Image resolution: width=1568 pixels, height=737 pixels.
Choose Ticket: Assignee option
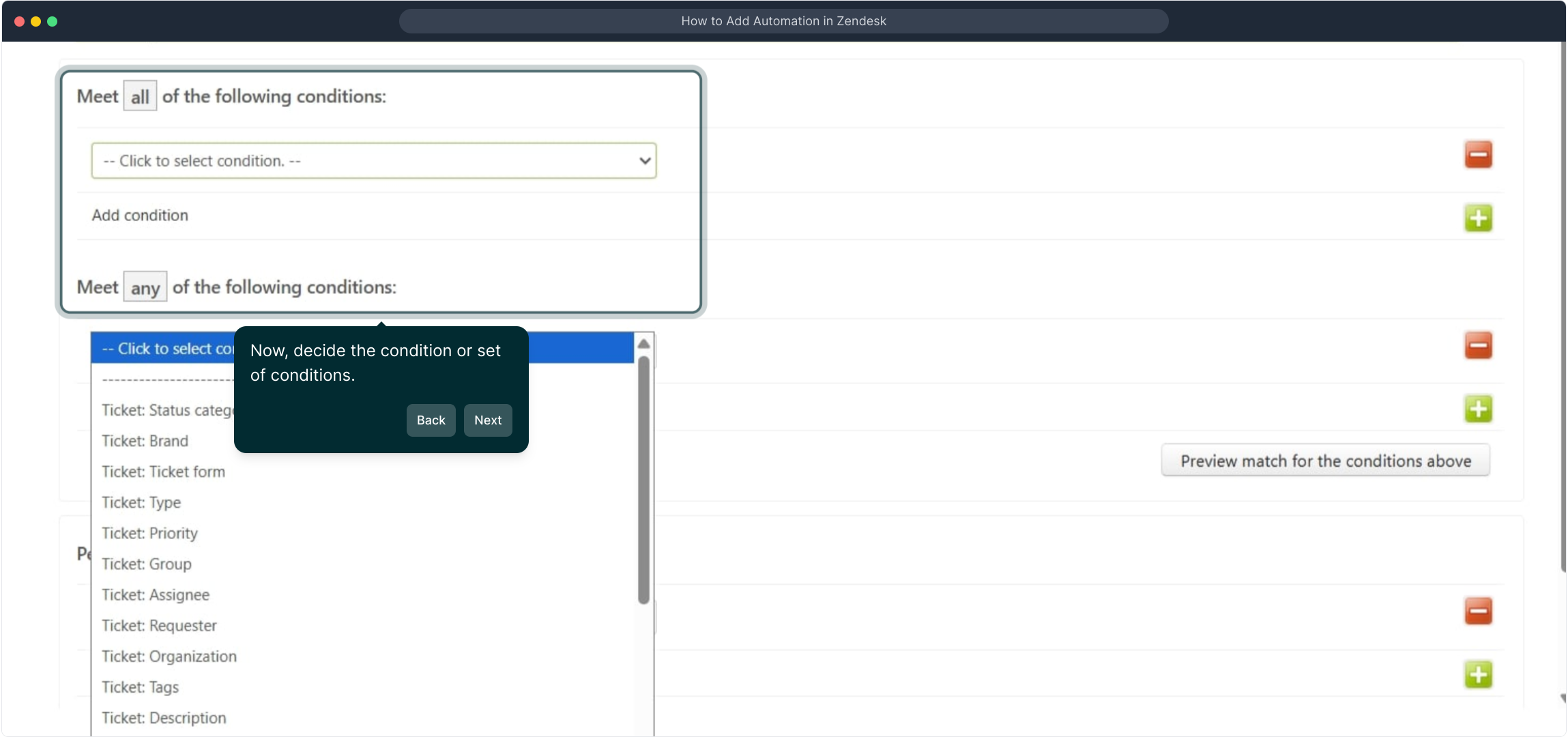[x=156, y=594]
